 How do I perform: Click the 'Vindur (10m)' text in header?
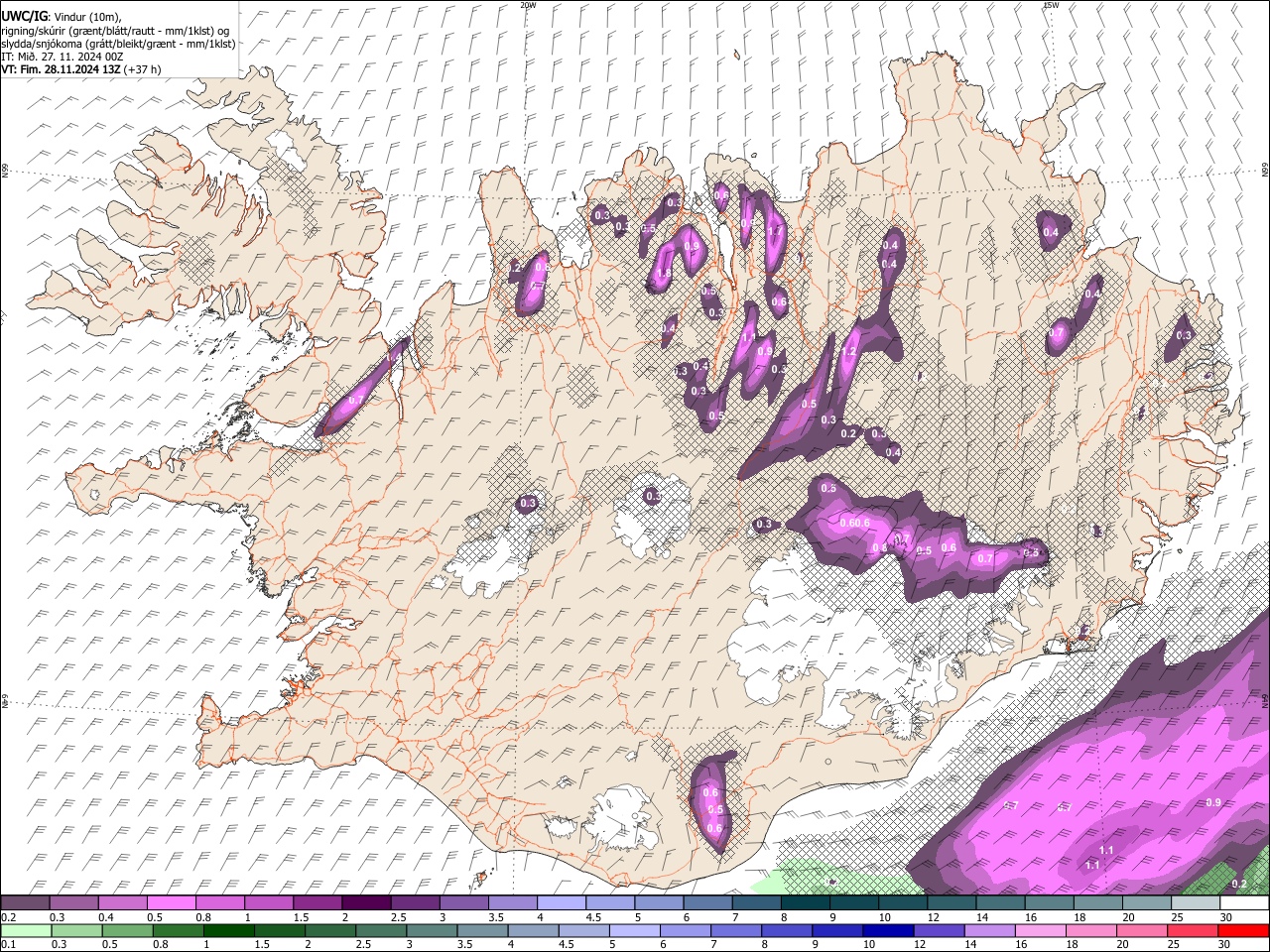point(87,17)
